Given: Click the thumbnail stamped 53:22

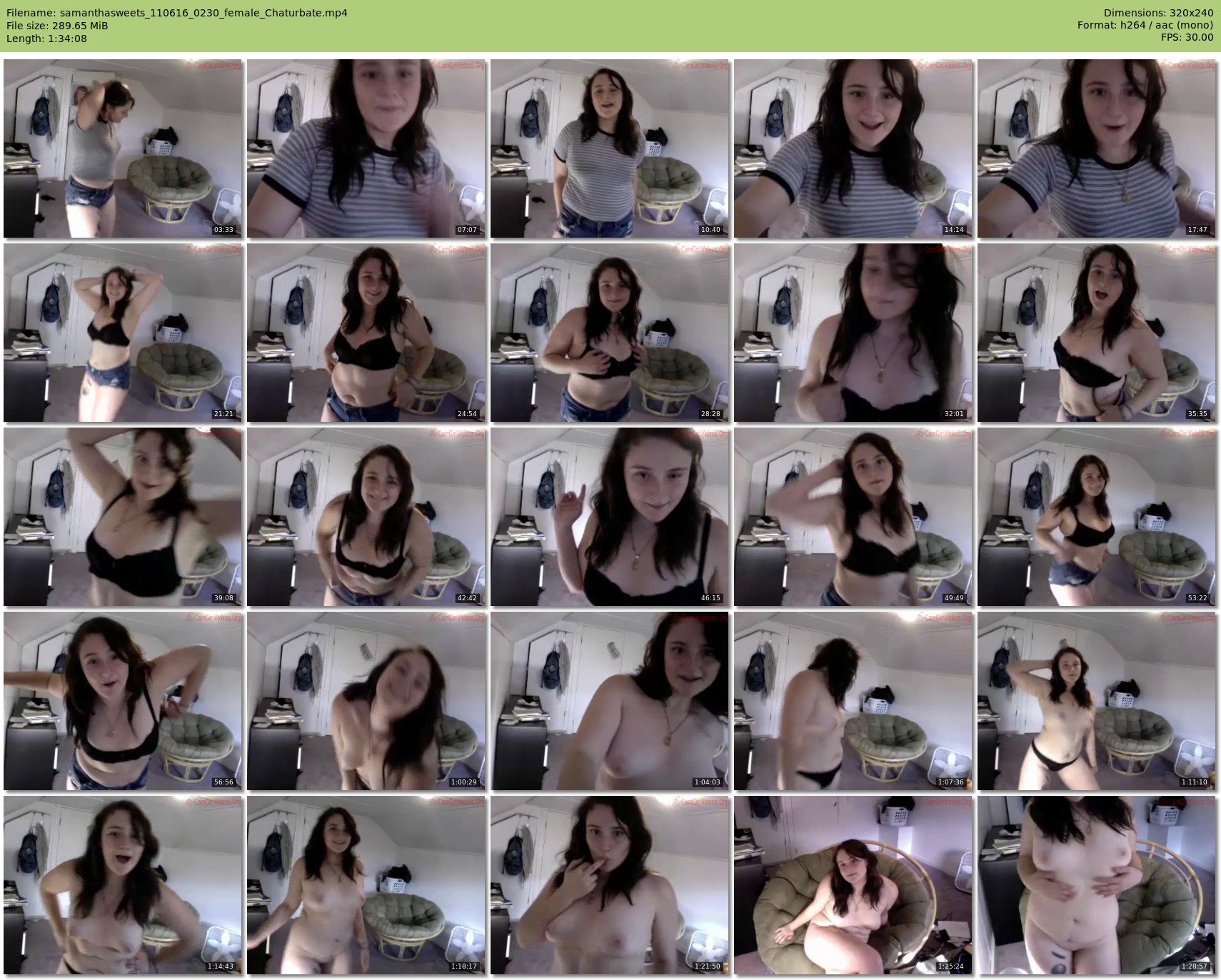Looking at the screenshot, I should pyautogui.click(x=1097, y=517).
